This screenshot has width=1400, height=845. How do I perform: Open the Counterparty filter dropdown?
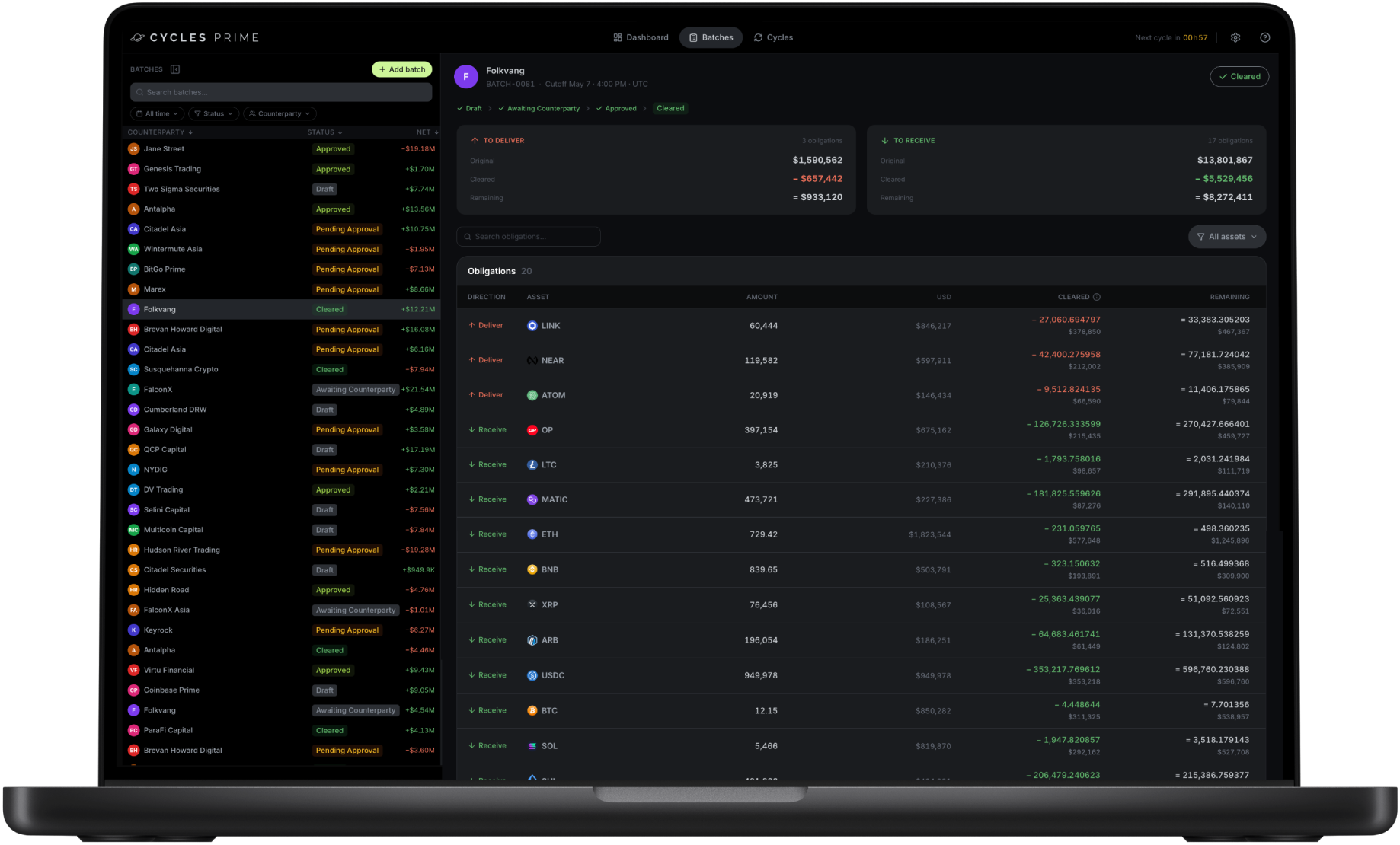[x=280, y=113]
